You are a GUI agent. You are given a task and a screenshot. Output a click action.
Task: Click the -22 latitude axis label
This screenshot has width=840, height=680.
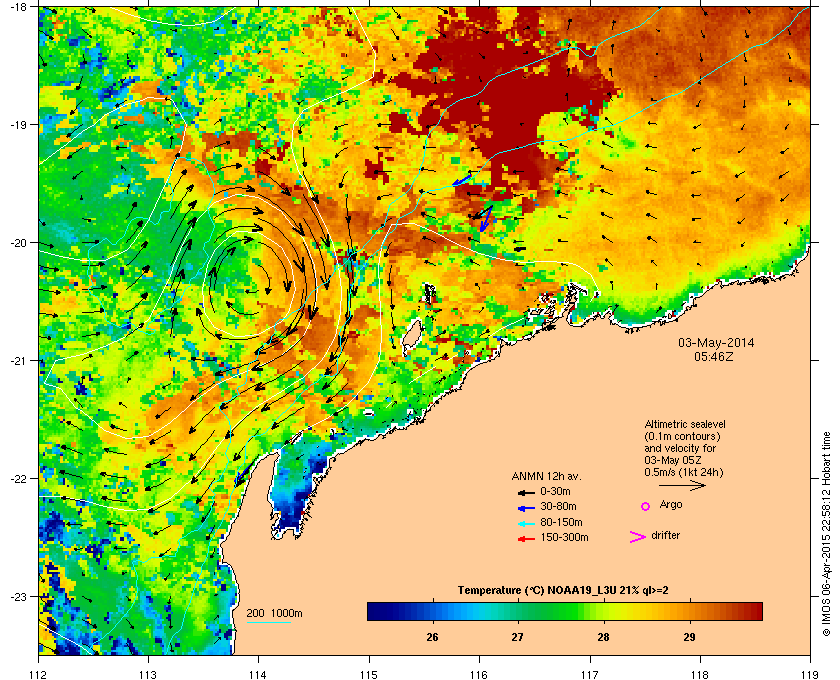(x=18, y=479)
